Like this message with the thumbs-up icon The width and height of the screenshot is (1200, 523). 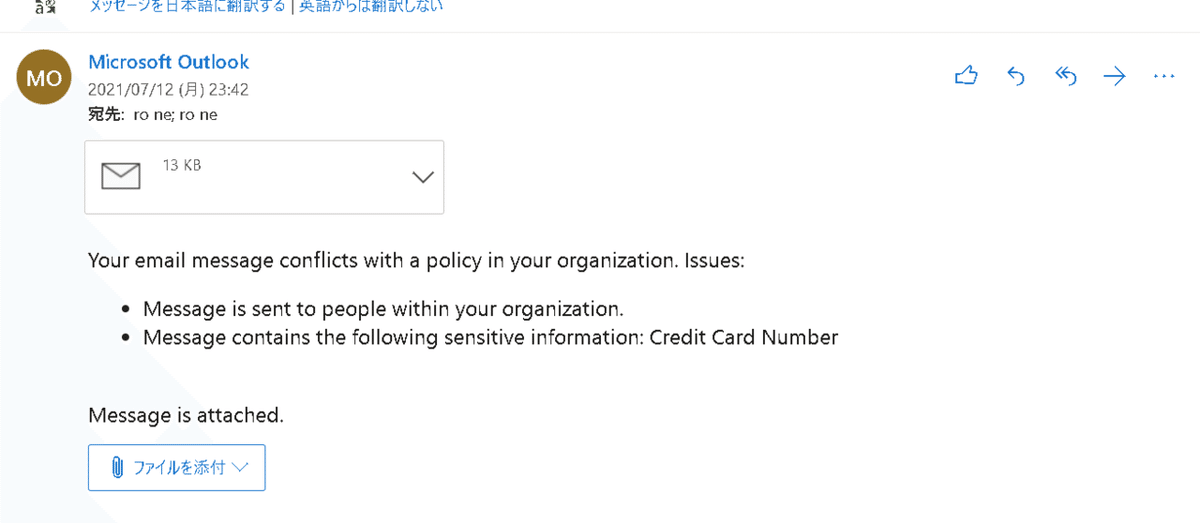[x=966, y=76]
